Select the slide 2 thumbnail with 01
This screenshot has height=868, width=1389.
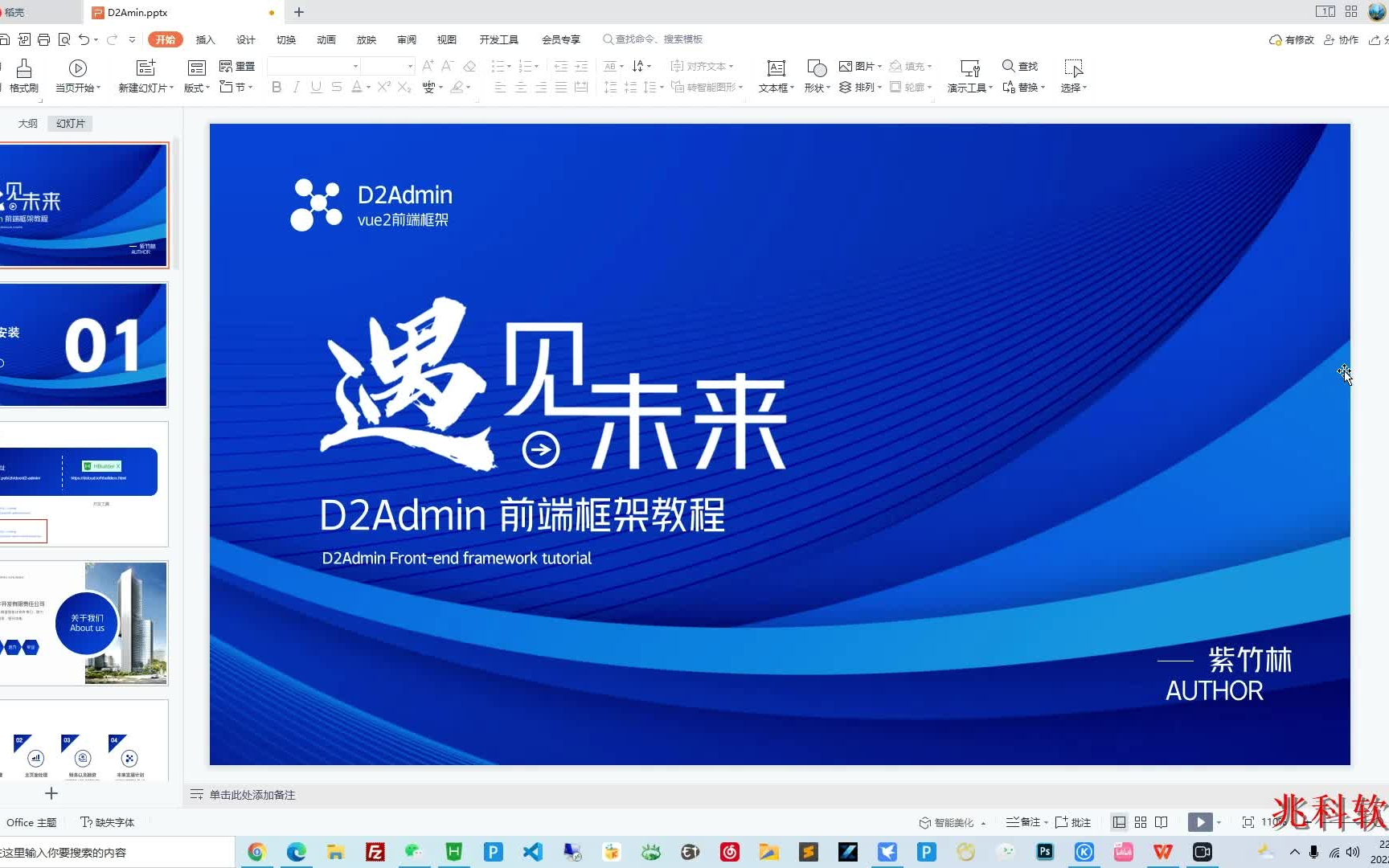[x=84, y=345]
